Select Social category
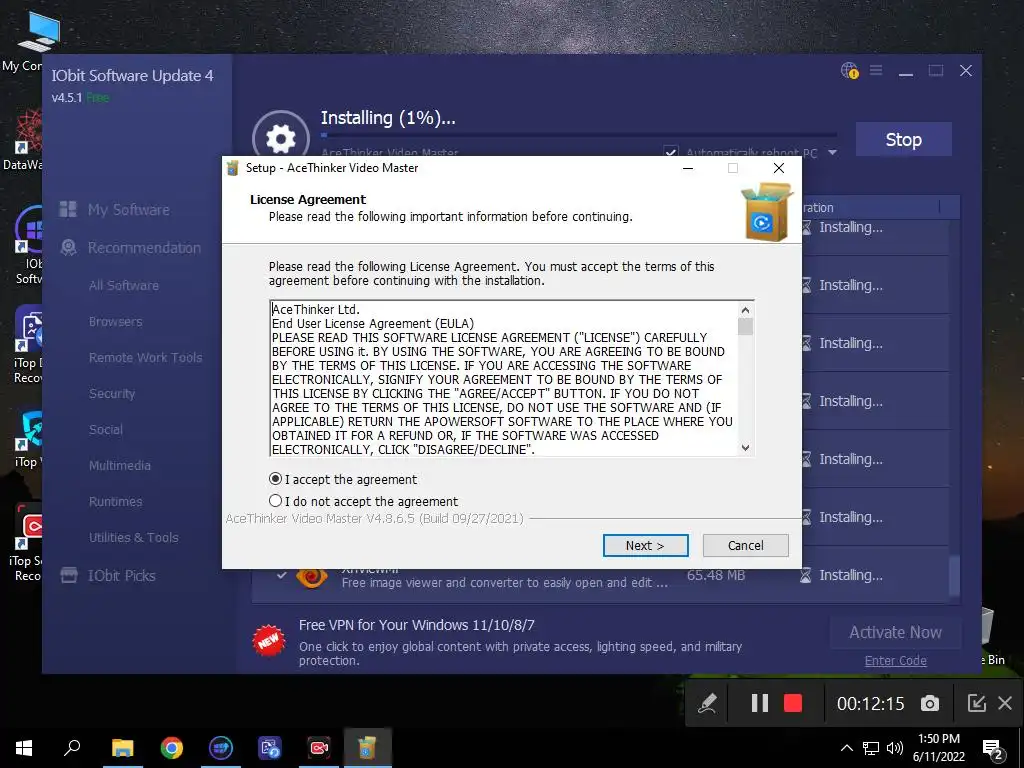 coord(106,429)
